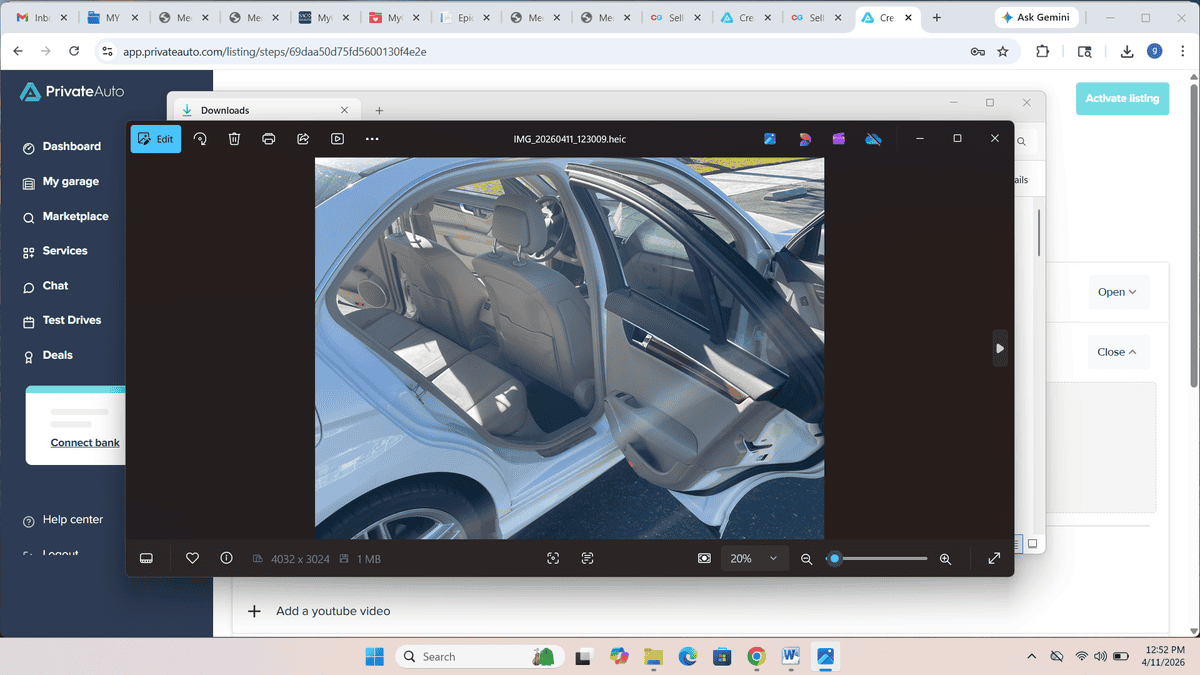Viewport: 1200px width, 675px height.
Task: Expand the section with the Open chevron
Action: [1117, 292]
